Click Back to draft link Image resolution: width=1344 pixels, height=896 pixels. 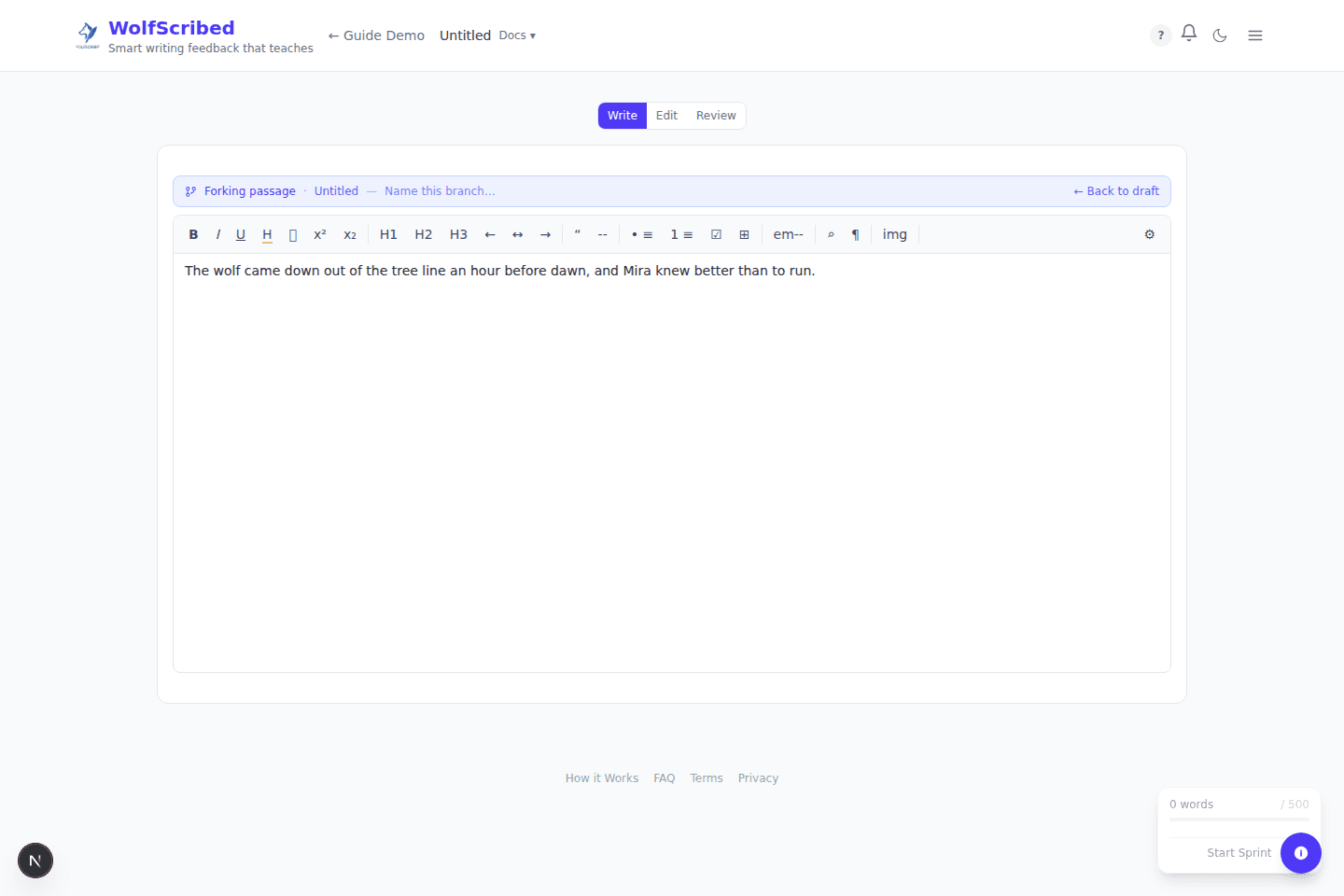1116,191
